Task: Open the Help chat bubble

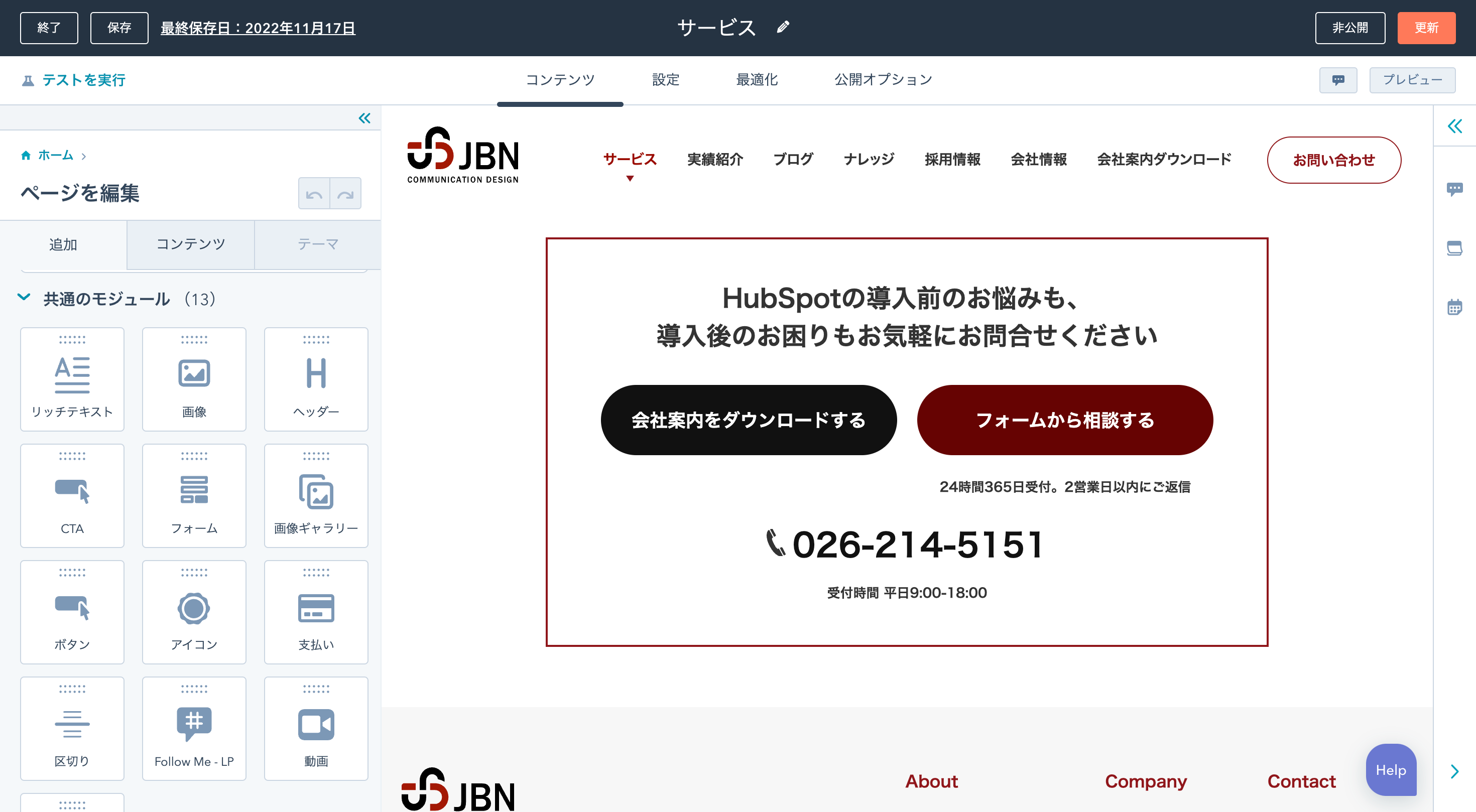Action: coord(1391,770)
